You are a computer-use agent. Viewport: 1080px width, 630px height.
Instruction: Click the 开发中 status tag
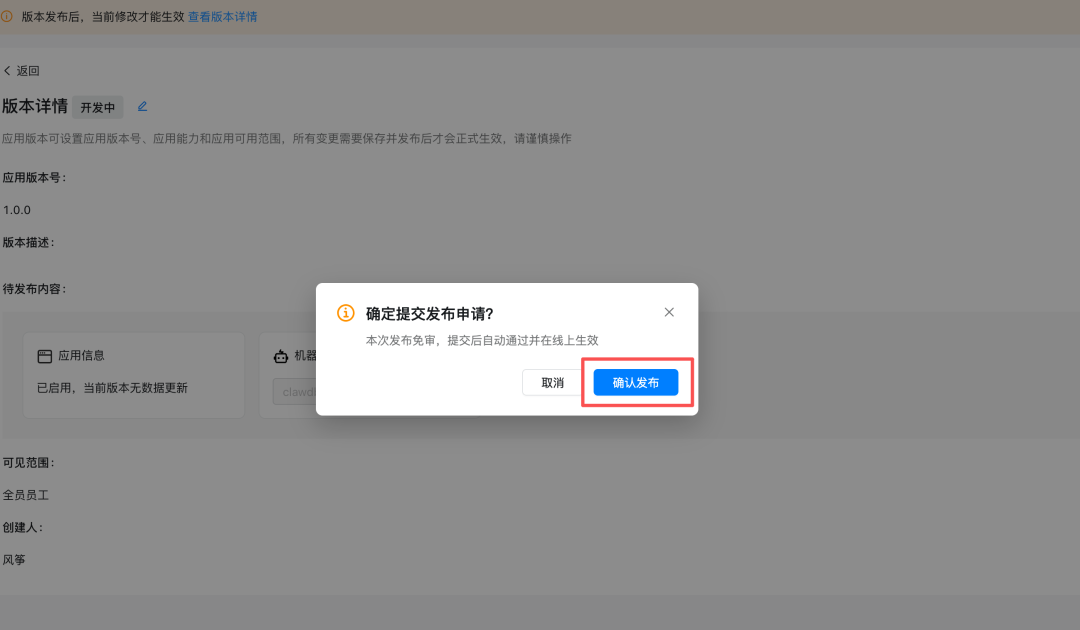[x=98, y=107]
